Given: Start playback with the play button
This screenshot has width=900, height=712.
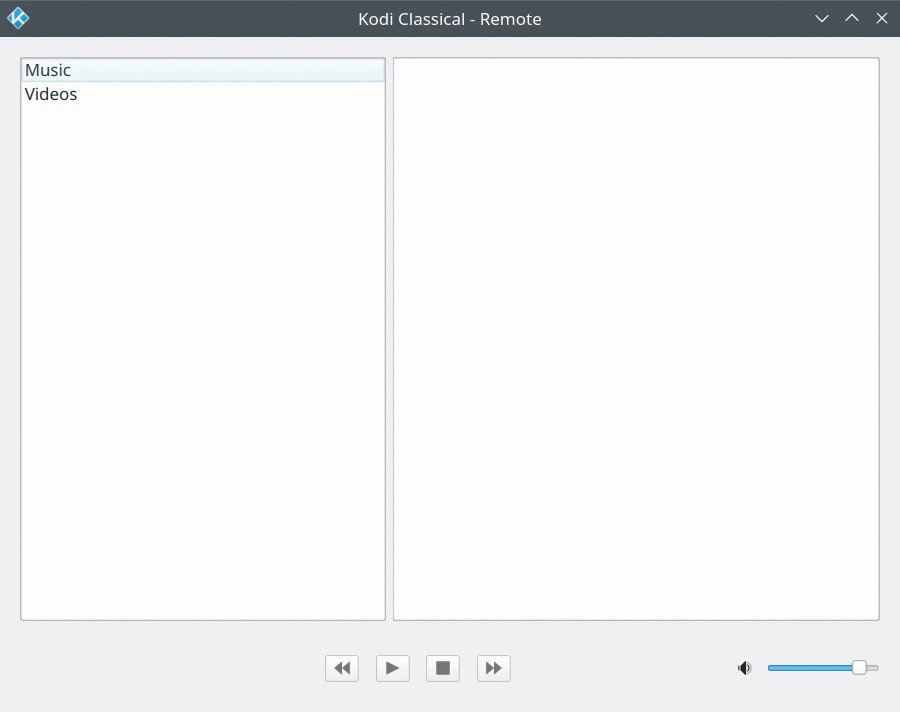Looking at the screenshot, I should click(x=393, y=668).
